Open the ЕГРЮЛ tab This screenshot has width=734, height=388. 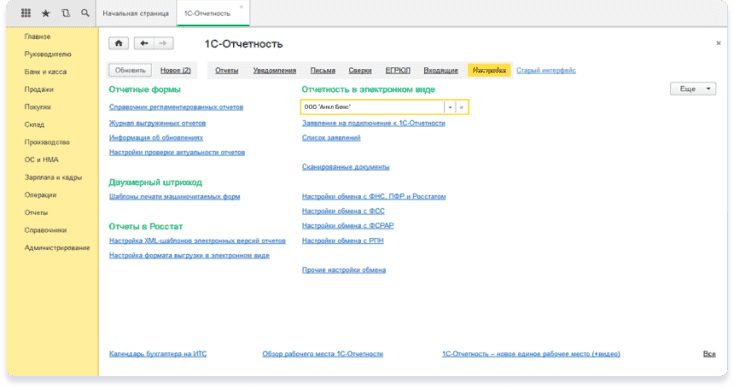tap(398, 70)
